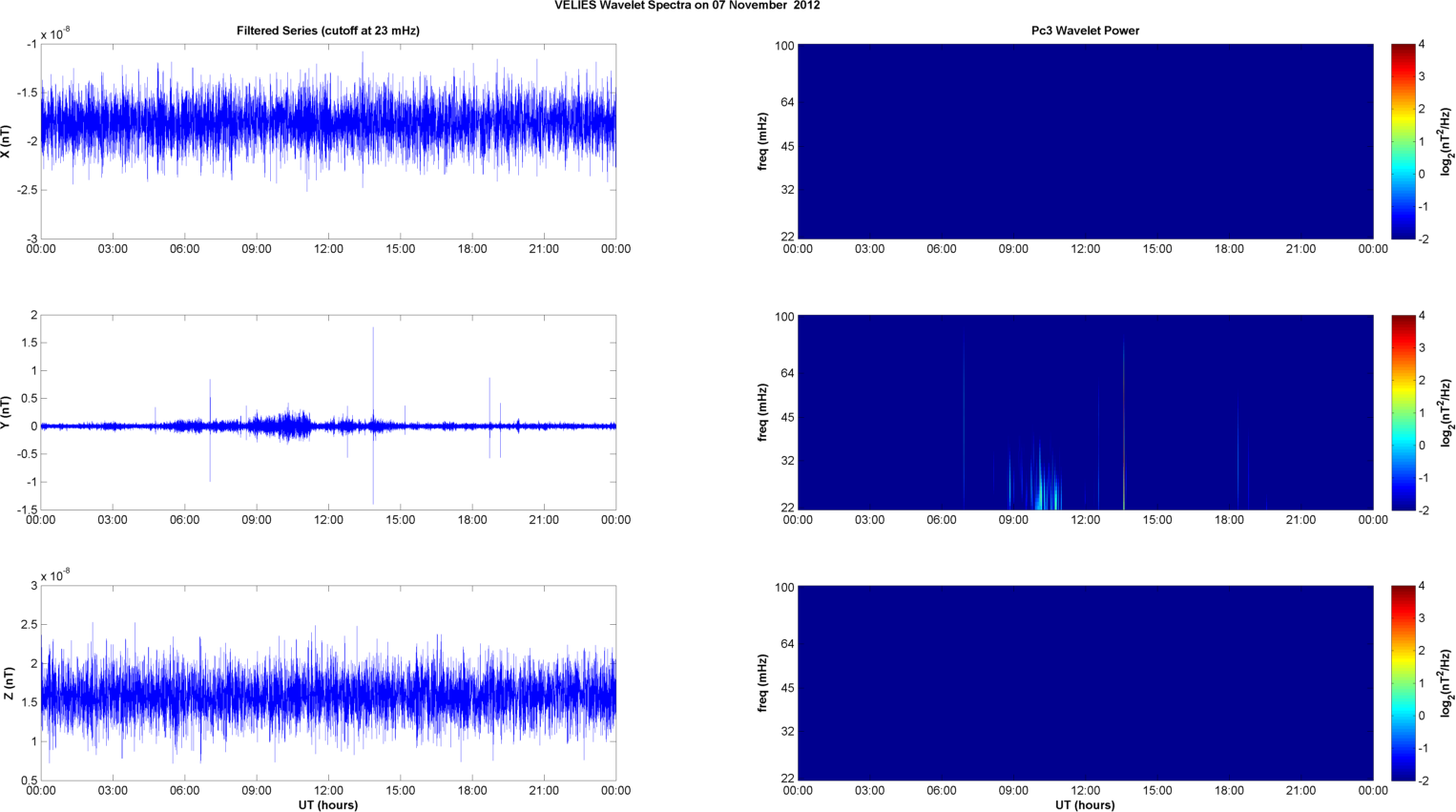Click 'freq (mHz)' label of X wavelet panel
The width and height of the screenshot is (1456, 812).
click(763, 141)
